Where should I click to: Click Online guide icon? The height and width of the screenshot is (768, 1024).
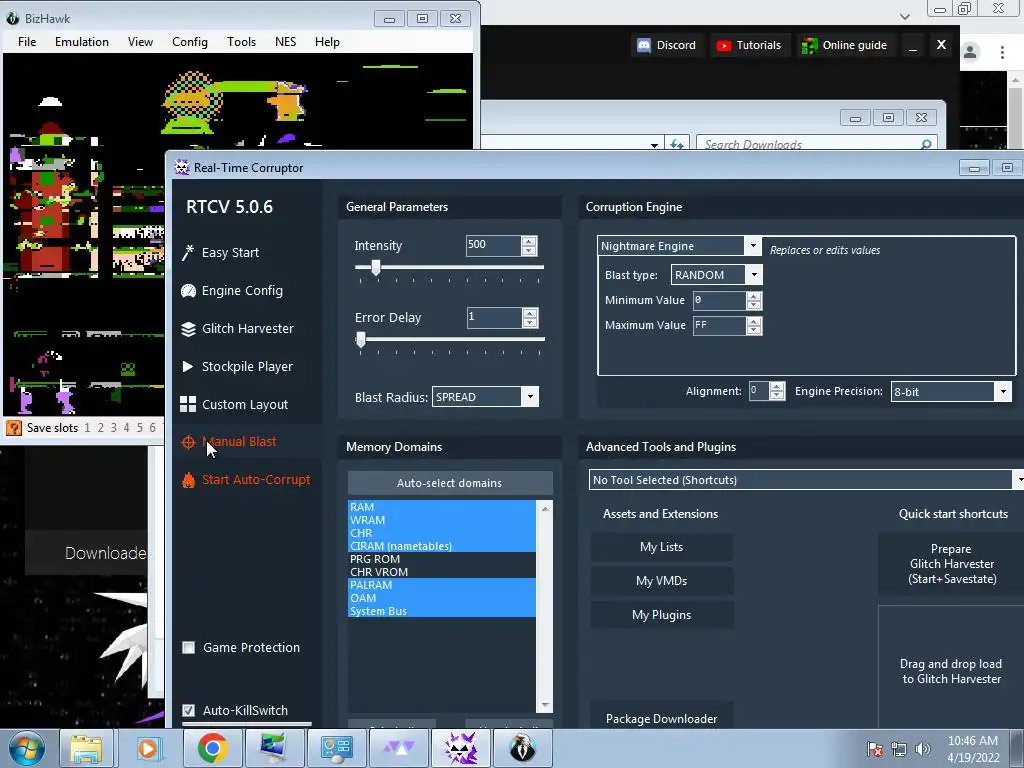point(810,45)
